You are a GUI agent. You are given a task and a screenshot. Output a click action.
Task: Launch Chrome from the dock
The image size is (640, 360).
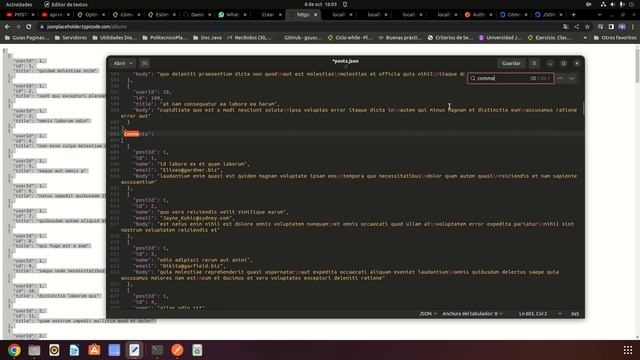point(14,350)
